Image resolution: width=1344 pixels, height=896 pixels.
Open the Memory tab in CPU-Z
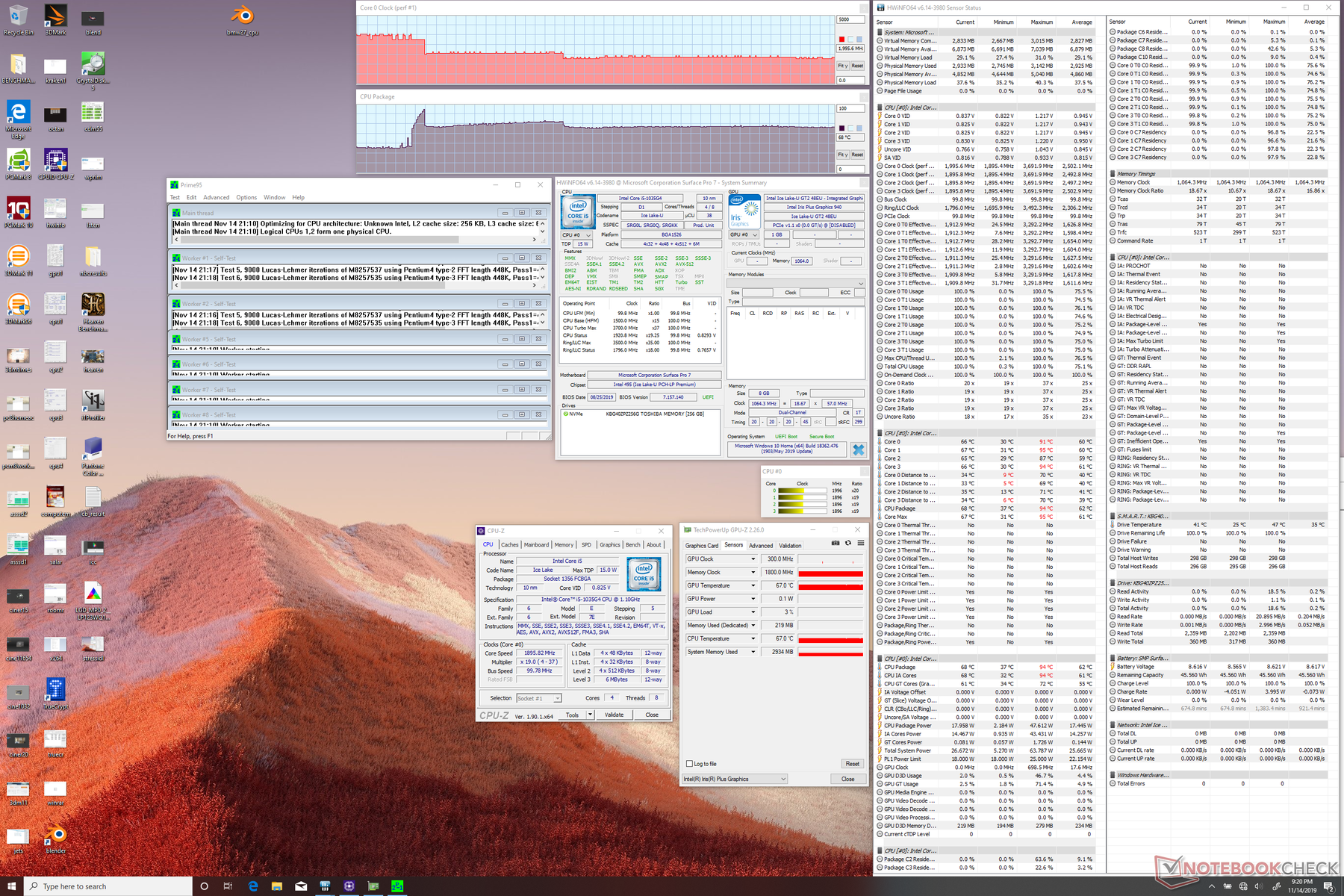pyautogui.click(x=564, y=545)
